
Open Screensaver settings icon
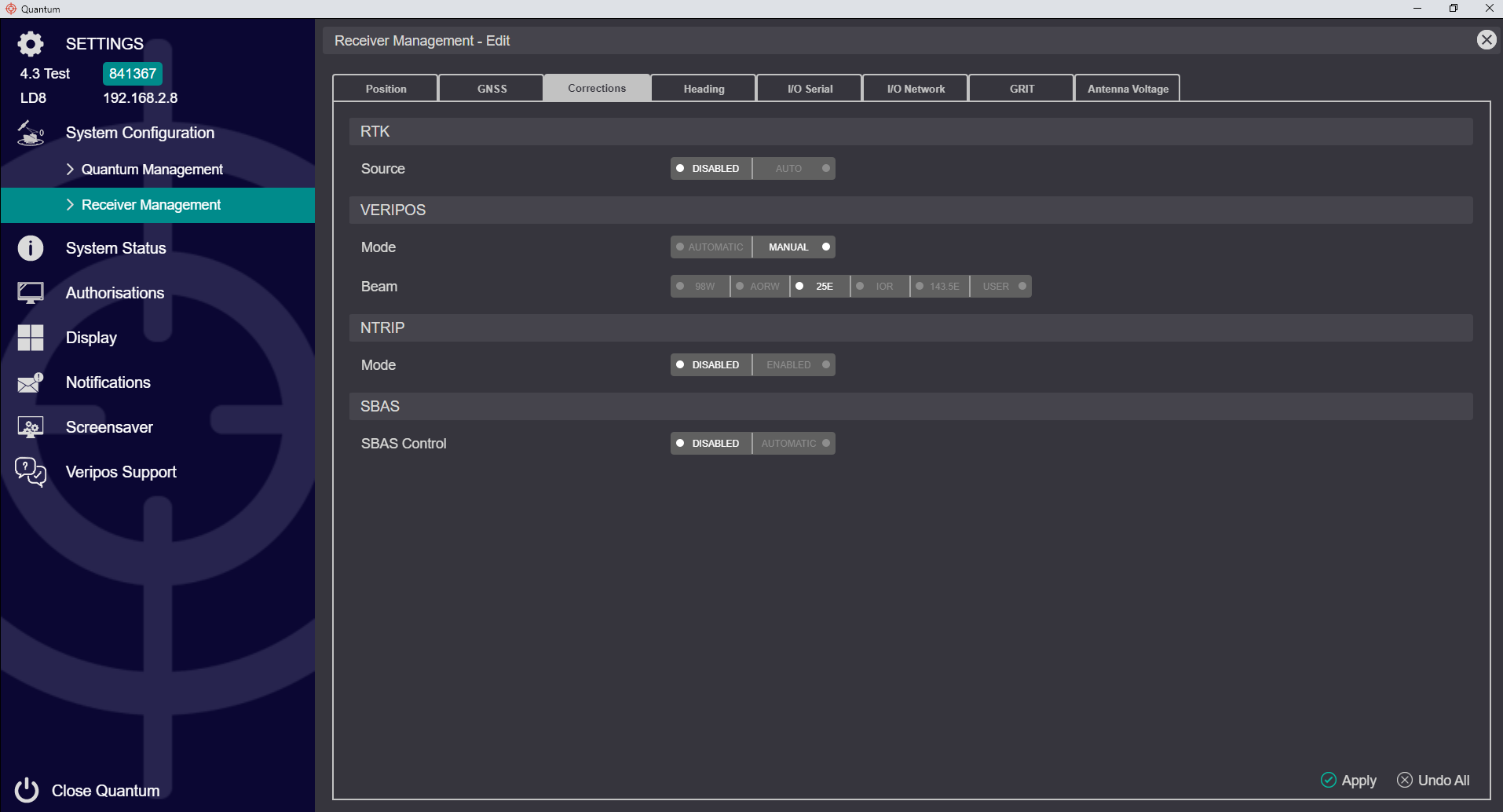[30, 426]
